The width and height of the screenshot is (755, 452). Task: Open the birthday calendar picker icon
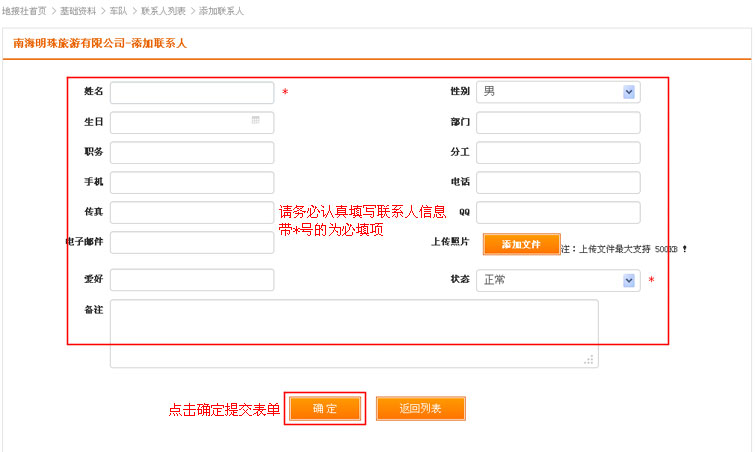click(256, 121)
